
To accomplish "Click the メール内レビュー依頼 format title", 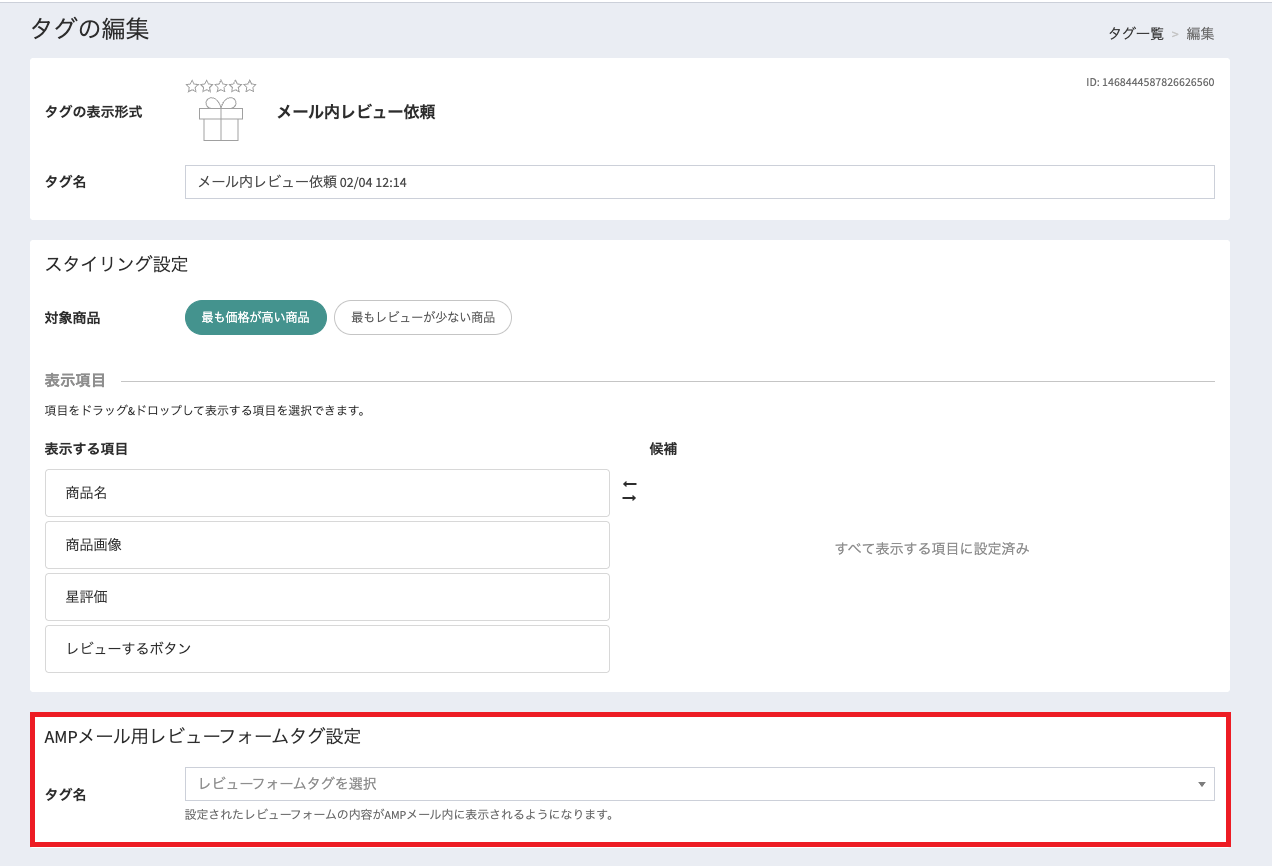I will pyautogui.click(x=356, y=112).
